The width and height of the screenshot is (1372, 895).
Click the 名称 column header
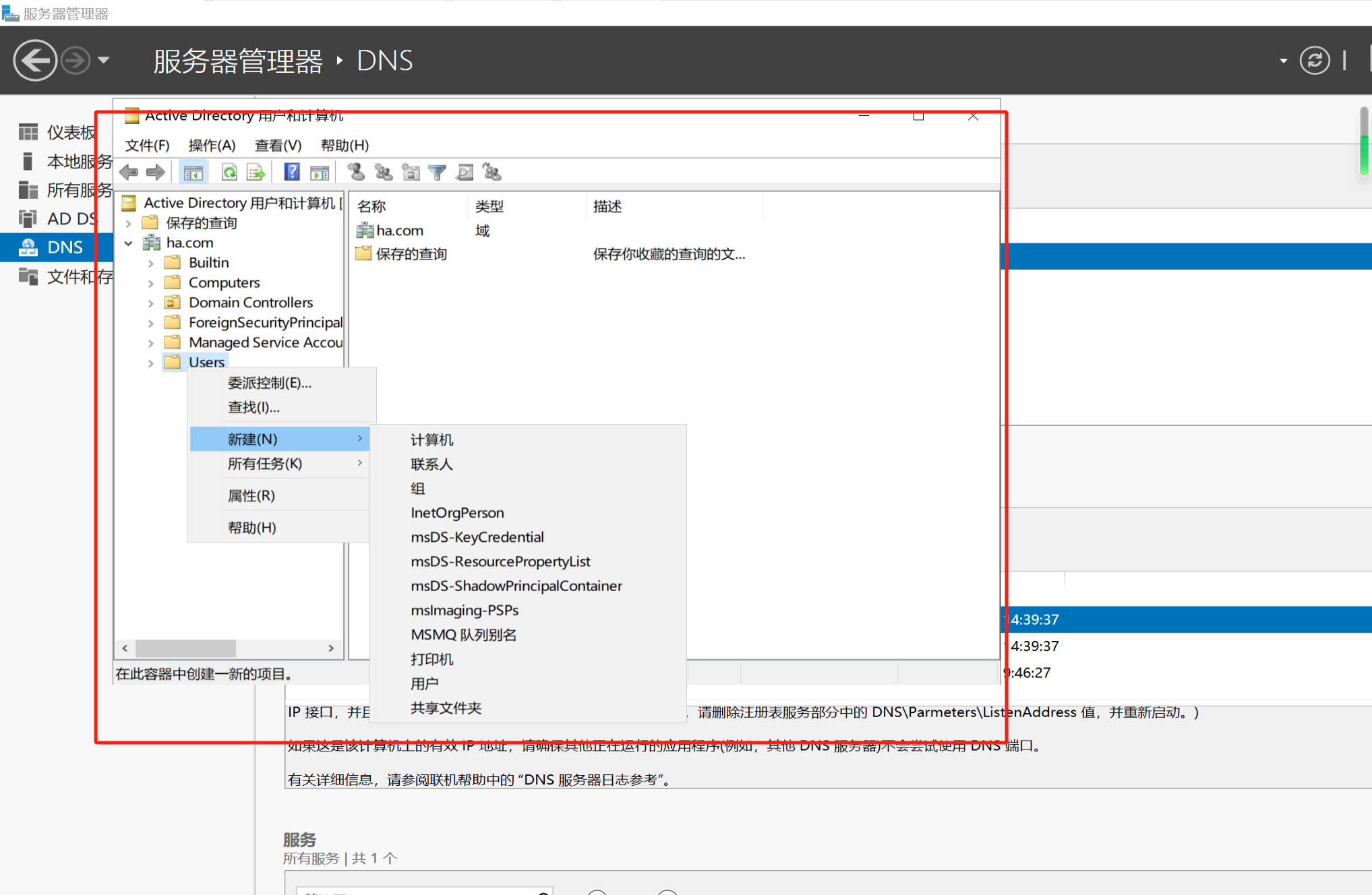point(409,206)
